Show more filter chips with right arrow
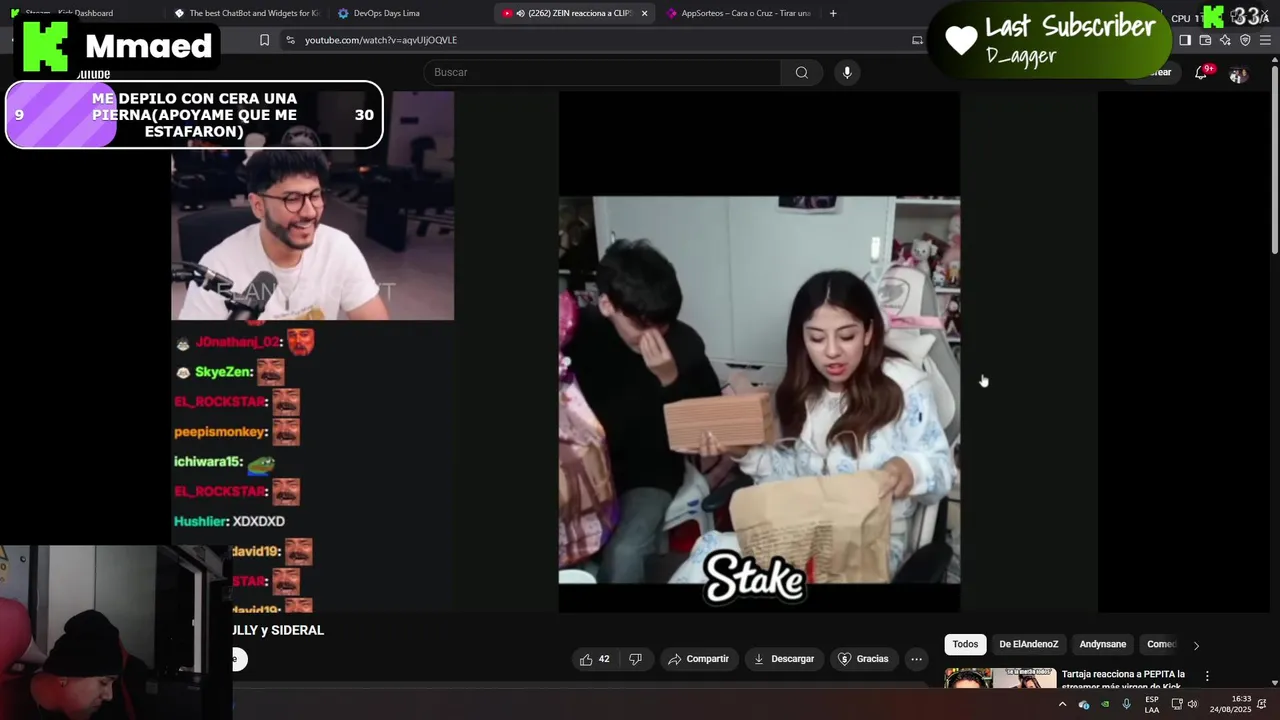The width and height of the screenshot is (1280, 720). pos(1196,645)
